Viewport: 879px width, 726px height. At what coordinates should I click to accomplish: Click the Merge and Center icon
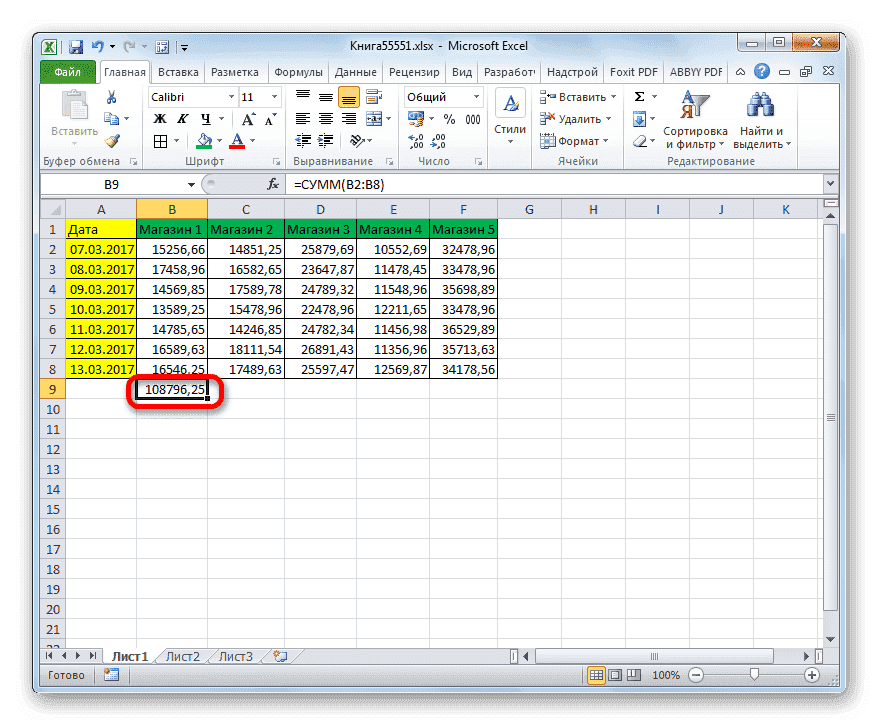tap(374, 119)
